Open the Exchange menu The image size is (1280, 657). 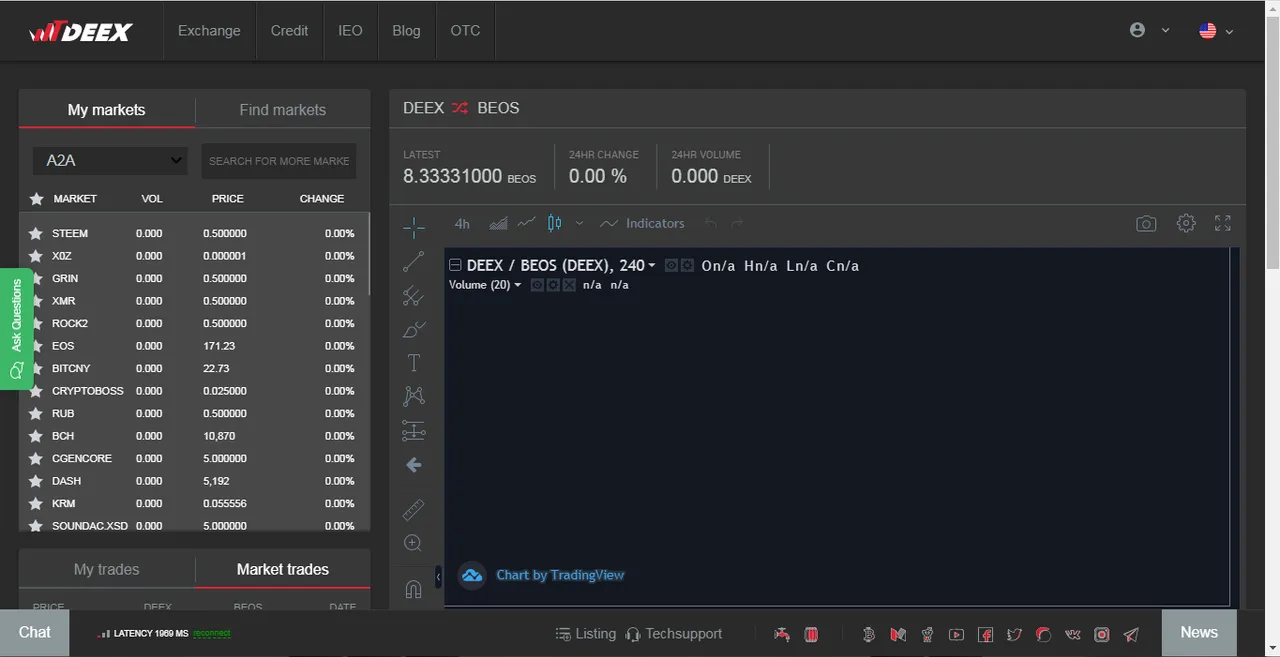point(209,31)
